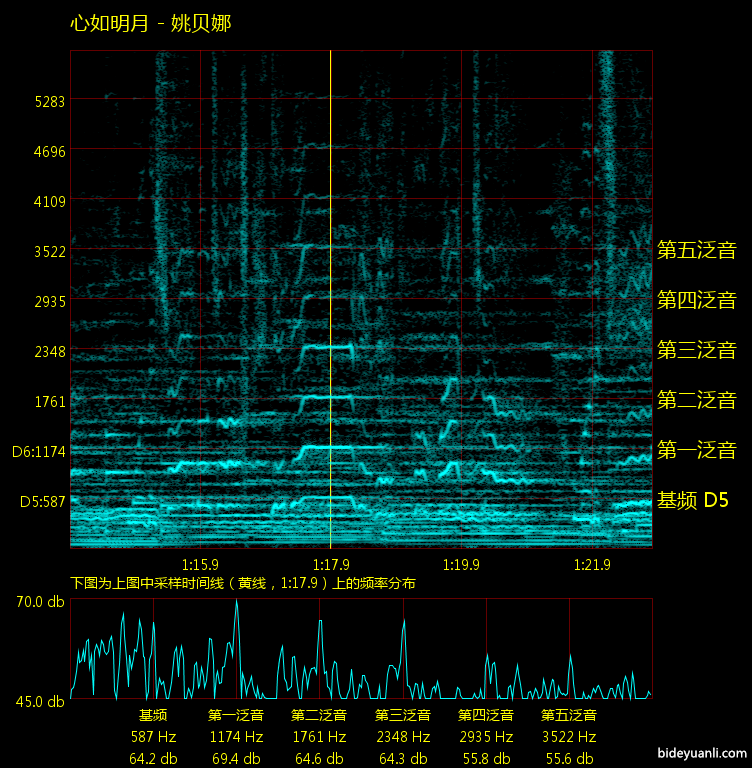Select the 1174 Hz value below the chart
This screenshot has width=752, height=768.
point(236,737)
